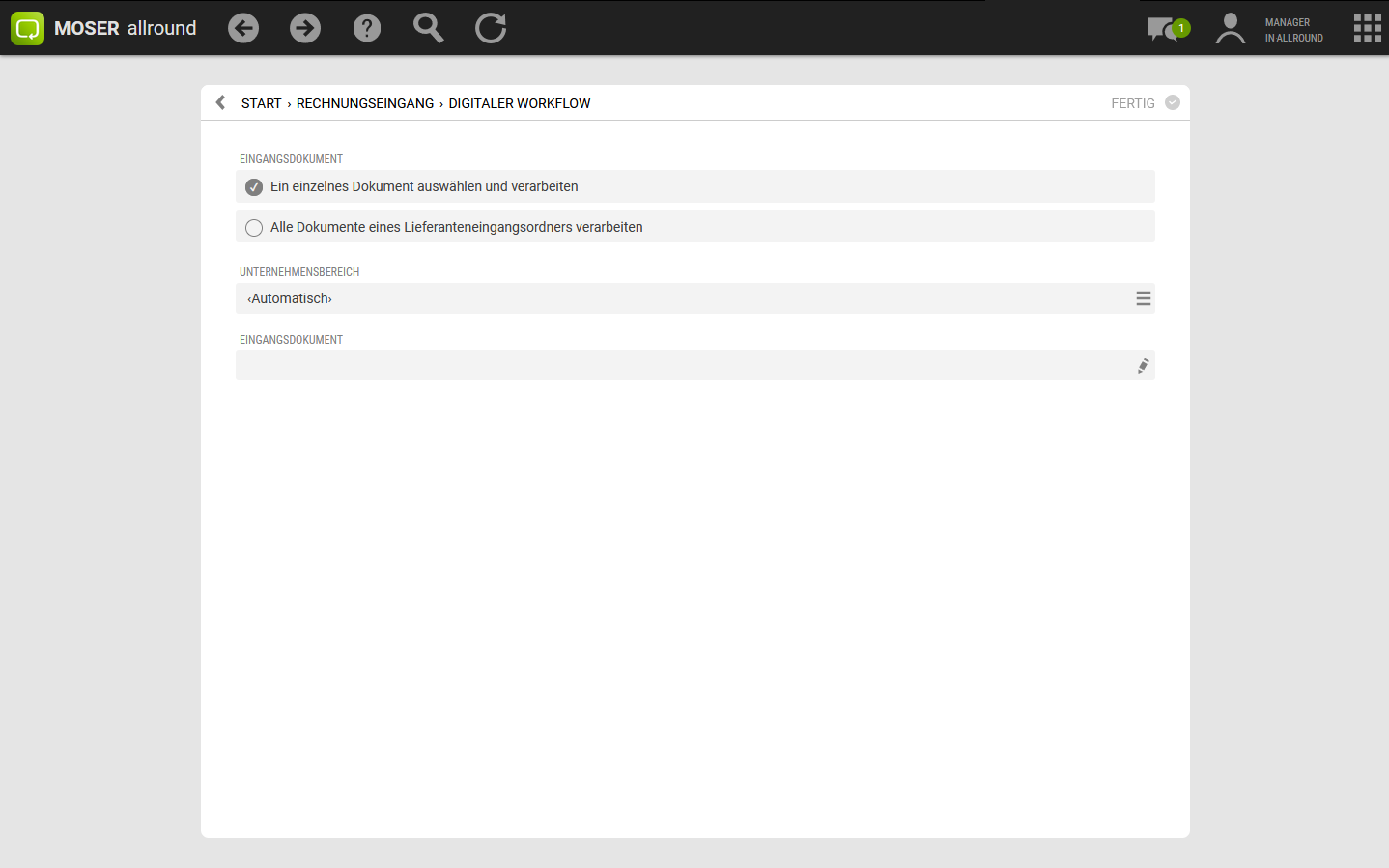
Task: Click the MOSER allround logo icon
Action: 27,28
